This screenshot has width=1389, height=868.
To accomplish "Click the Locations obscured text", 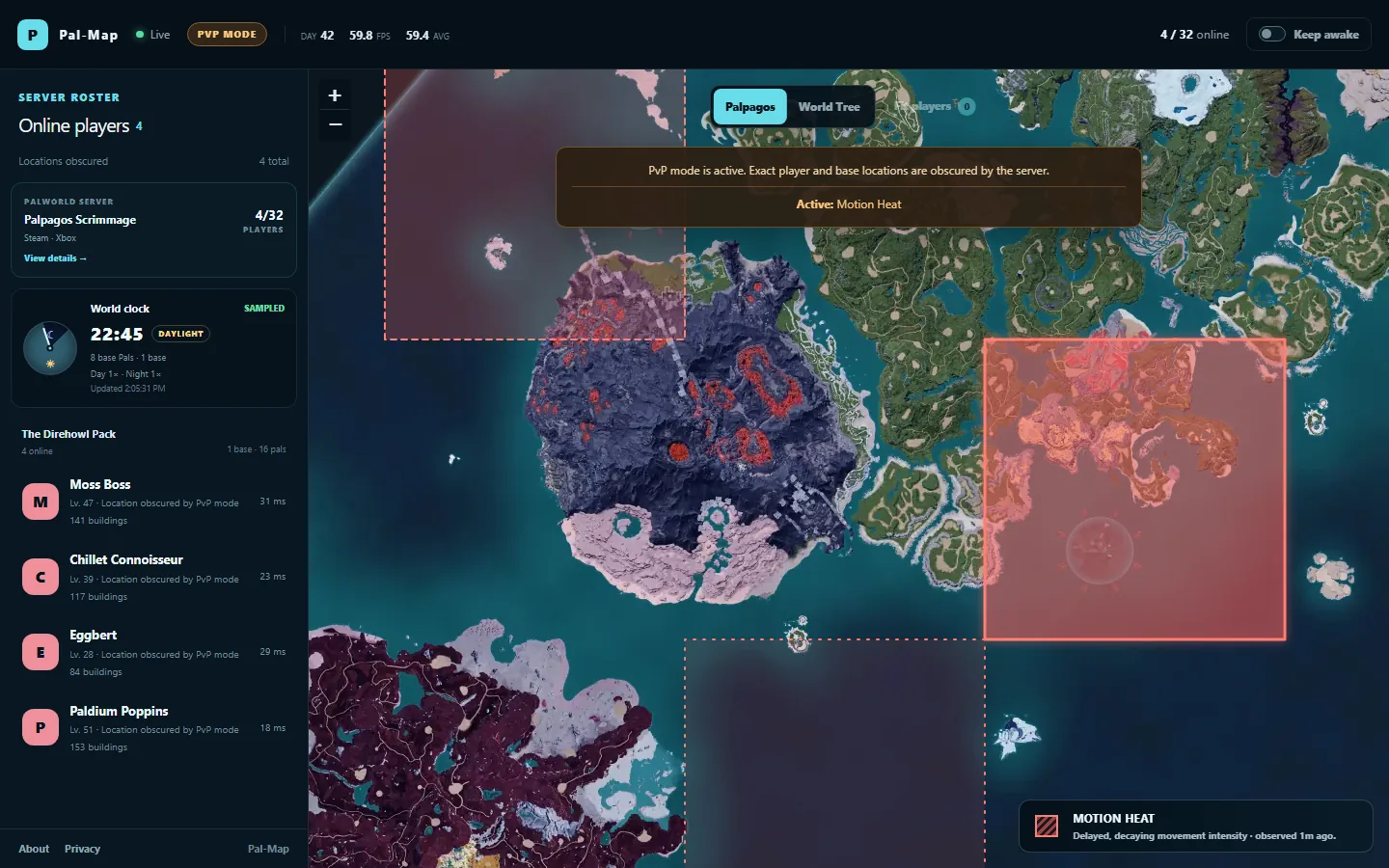I will tap(64, 161).
